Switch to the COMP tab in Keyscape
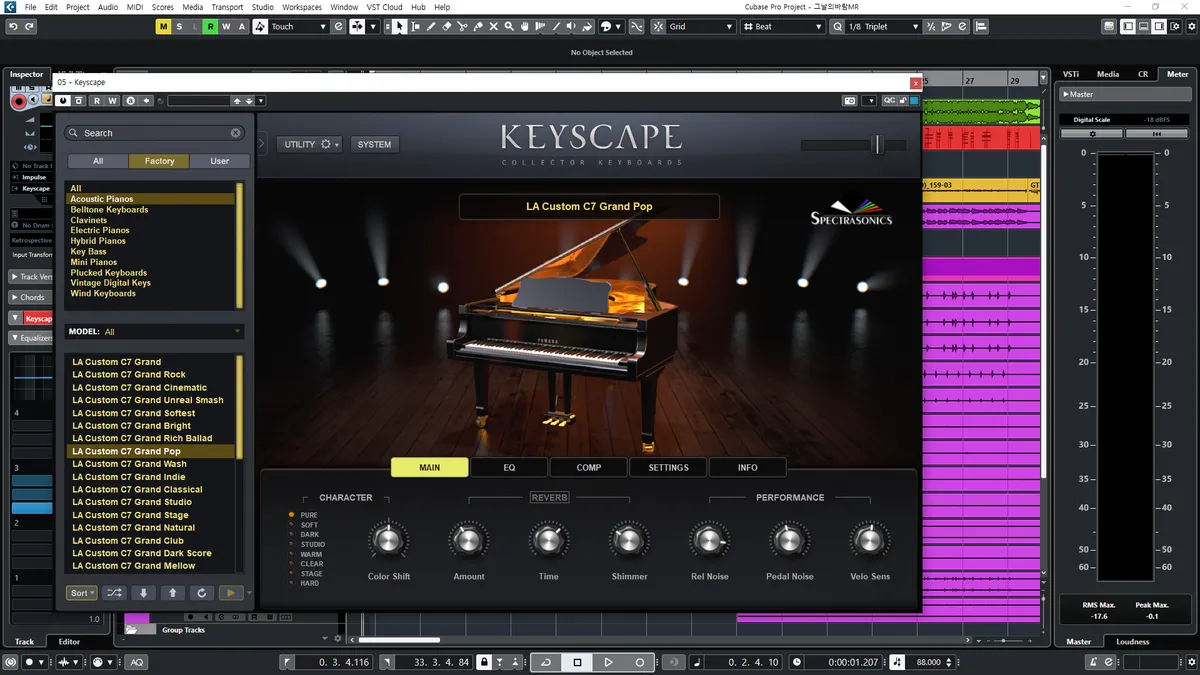Viewport: 1200px width, 675px height. coord(589,467)
